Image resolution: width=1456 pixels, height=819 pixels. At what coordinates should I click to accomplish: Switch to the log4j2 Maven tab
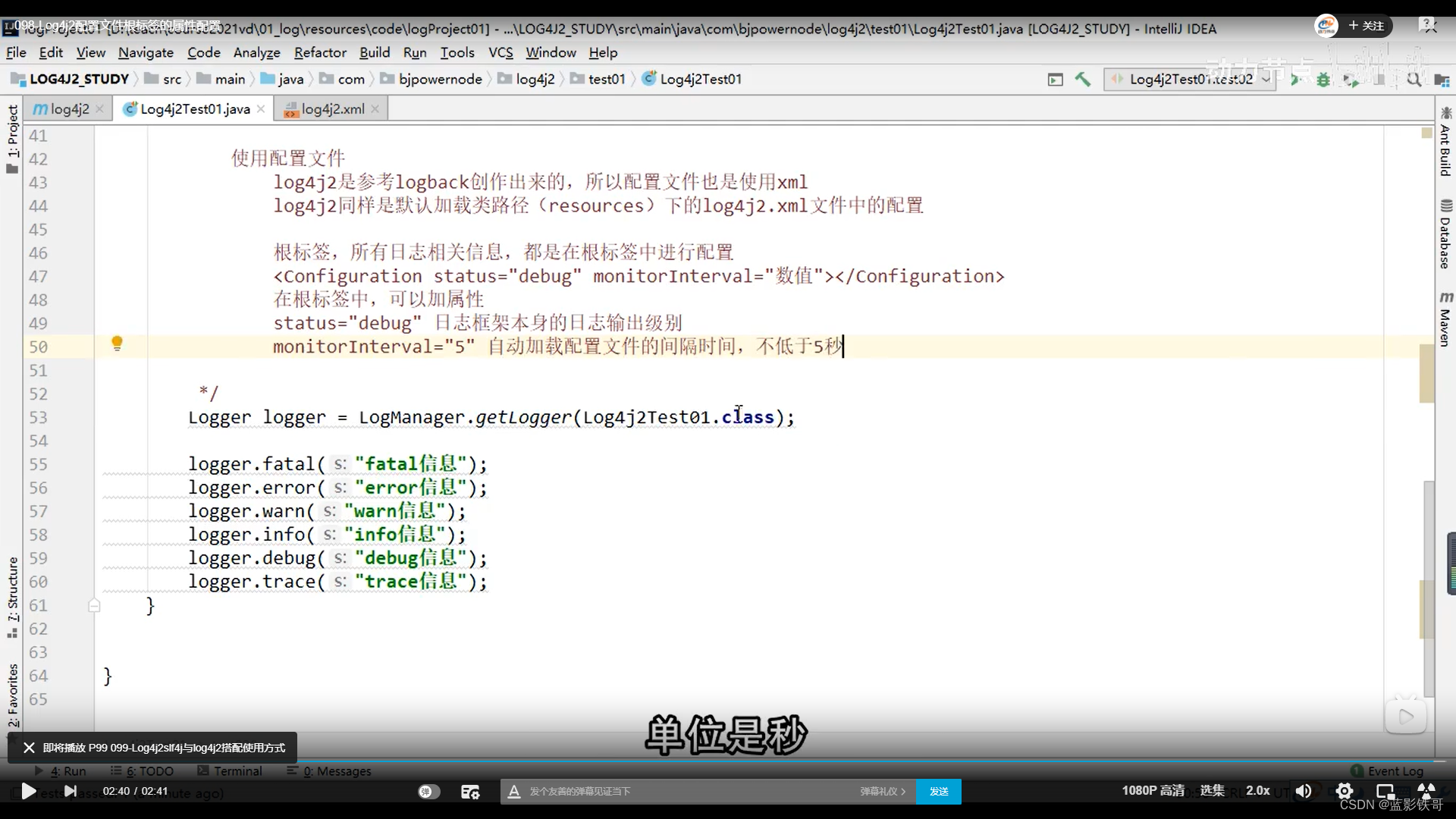click(61, 109)
